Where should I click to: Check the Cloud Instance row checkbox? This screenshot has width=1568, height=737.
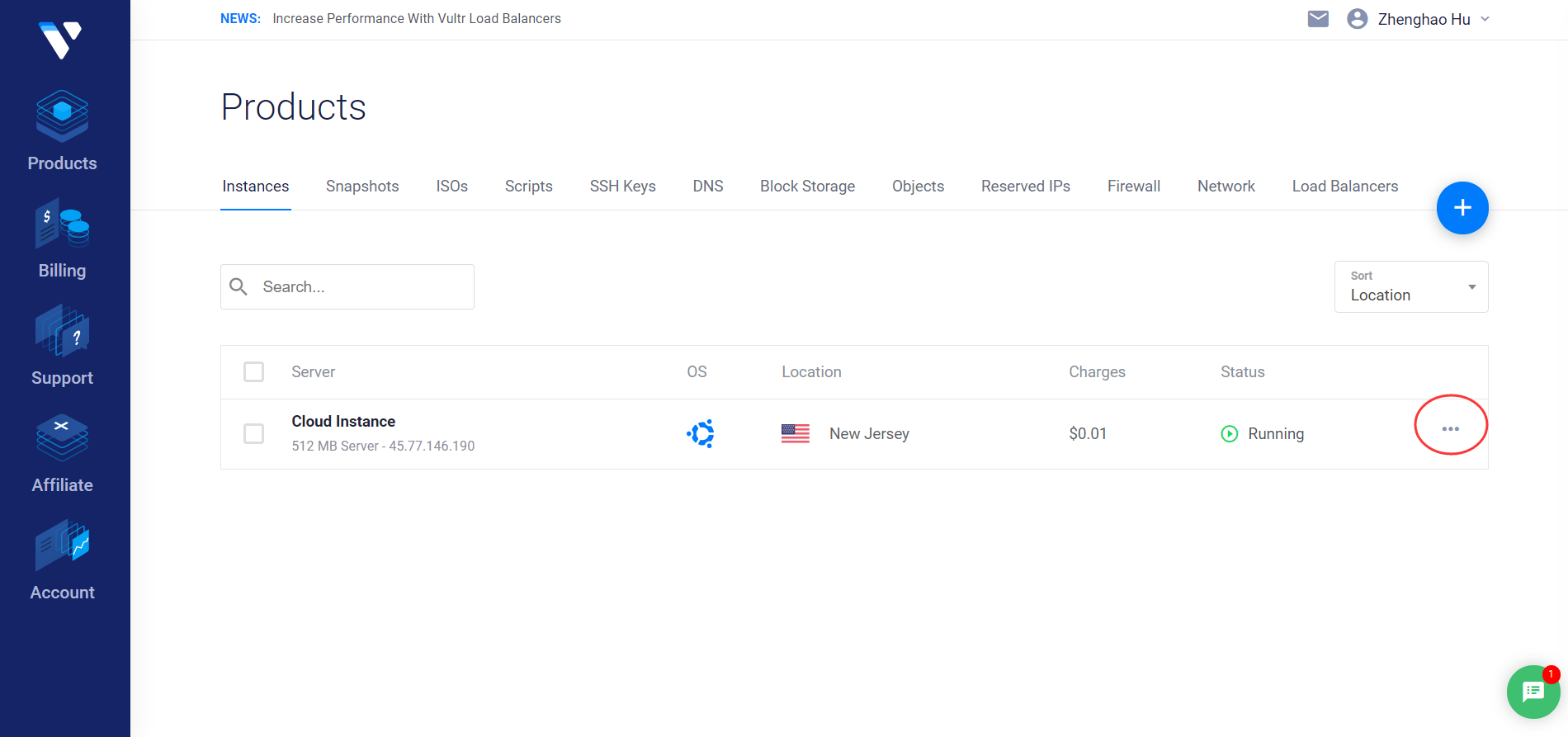click(253, 433)
